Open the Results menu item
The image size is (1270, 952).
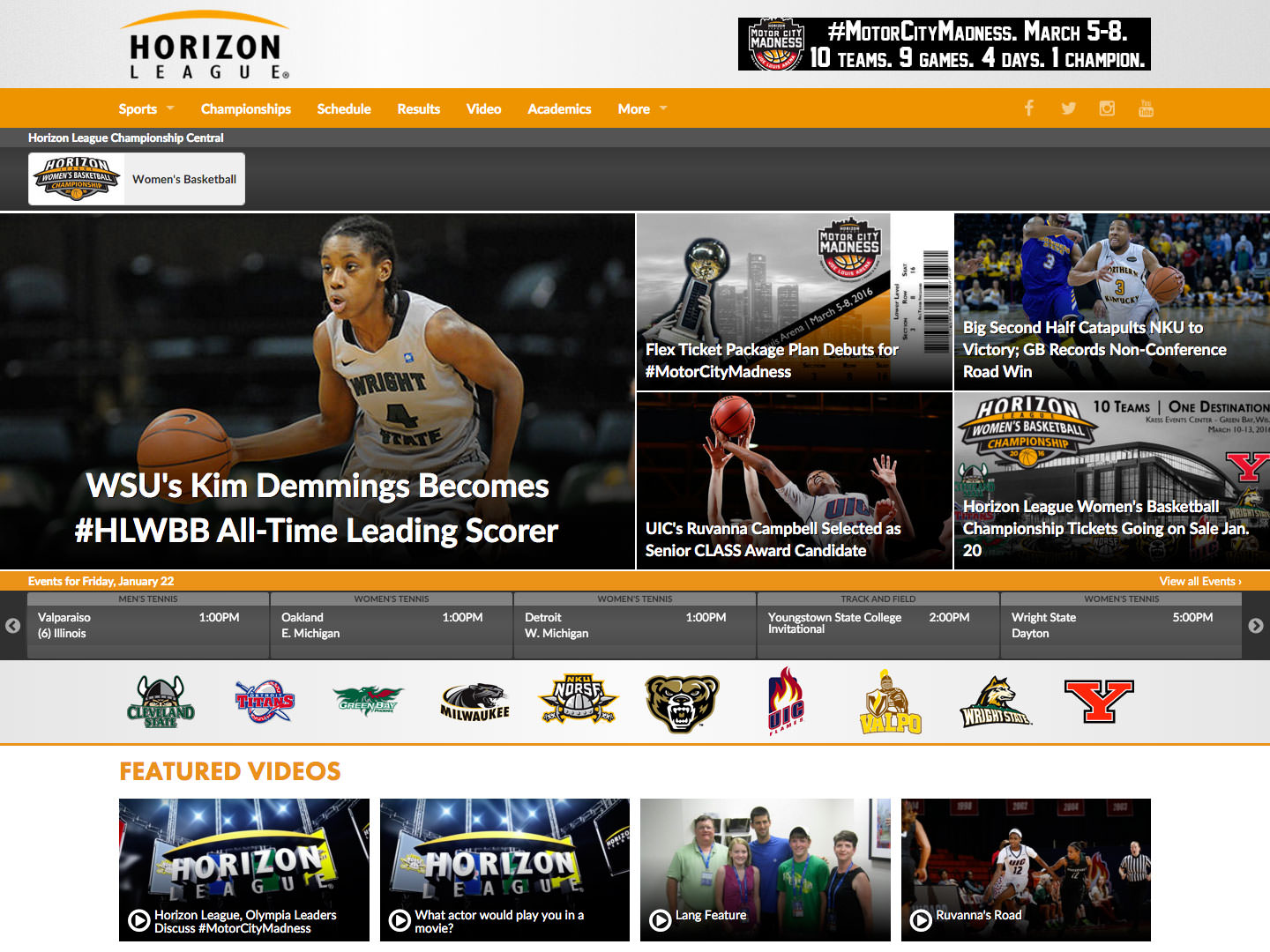point(419,108)
